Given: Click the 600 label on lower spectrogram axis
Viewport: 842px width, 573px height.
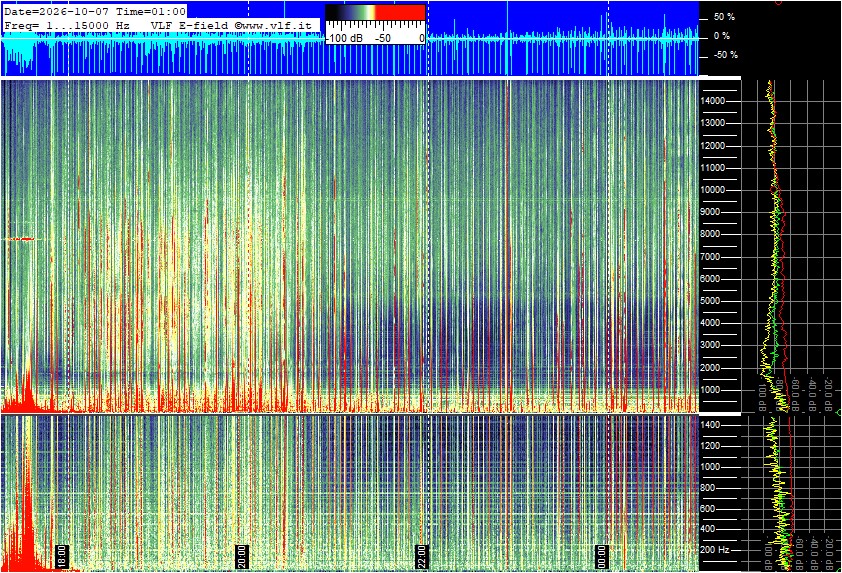Looking at the screenshot, I should click(x=707, y=509).
